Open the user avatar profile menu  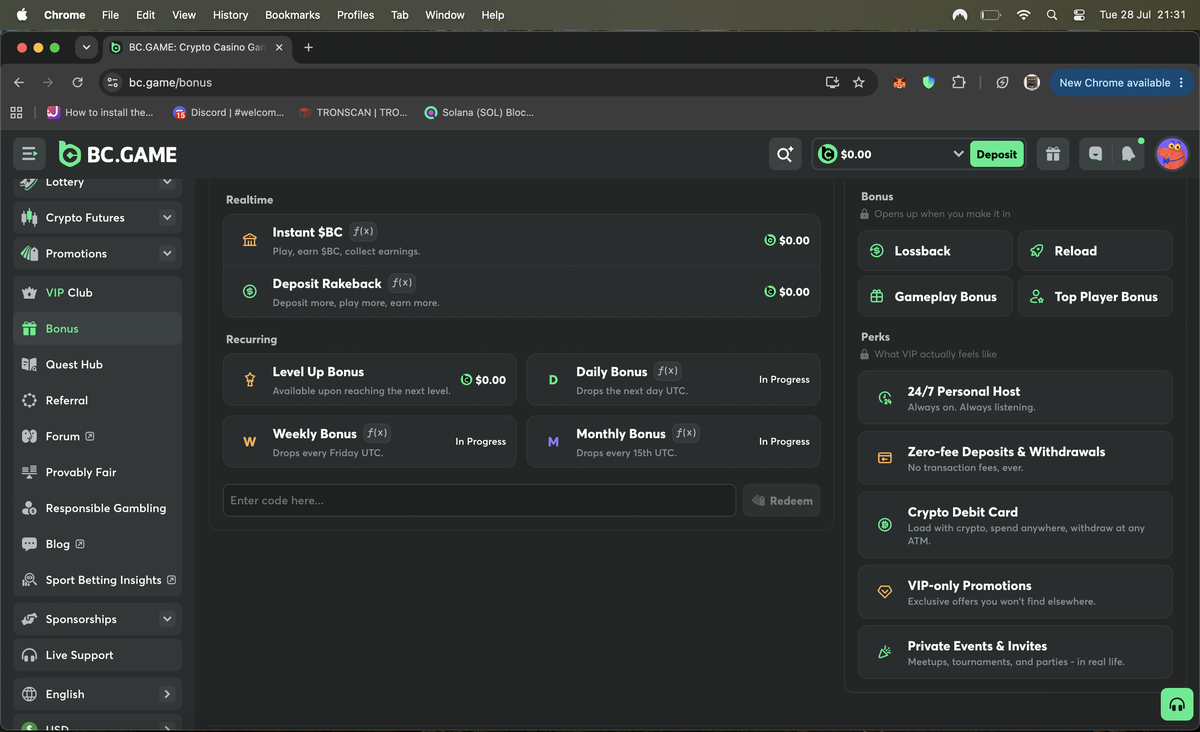coord(1171,154)
